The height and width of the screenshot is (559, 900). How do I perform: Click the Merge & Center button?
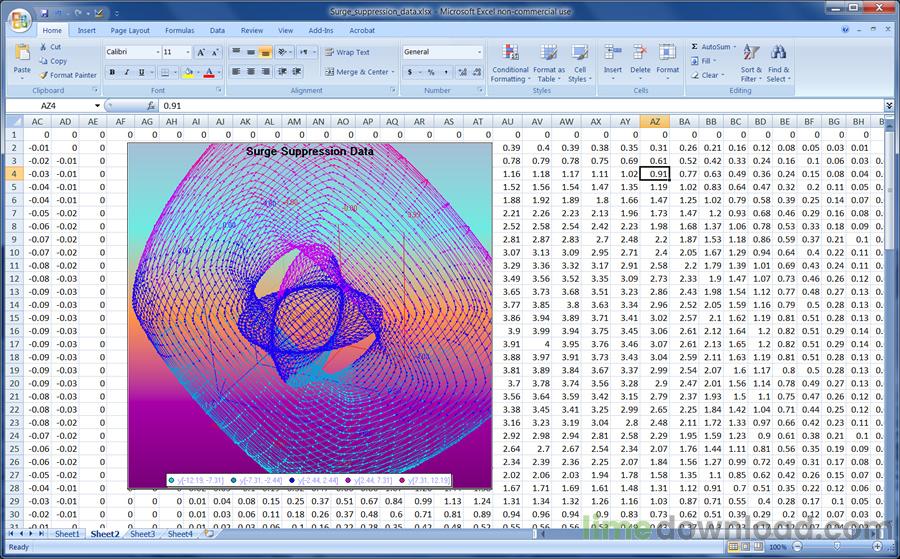[x=360, y=72]
